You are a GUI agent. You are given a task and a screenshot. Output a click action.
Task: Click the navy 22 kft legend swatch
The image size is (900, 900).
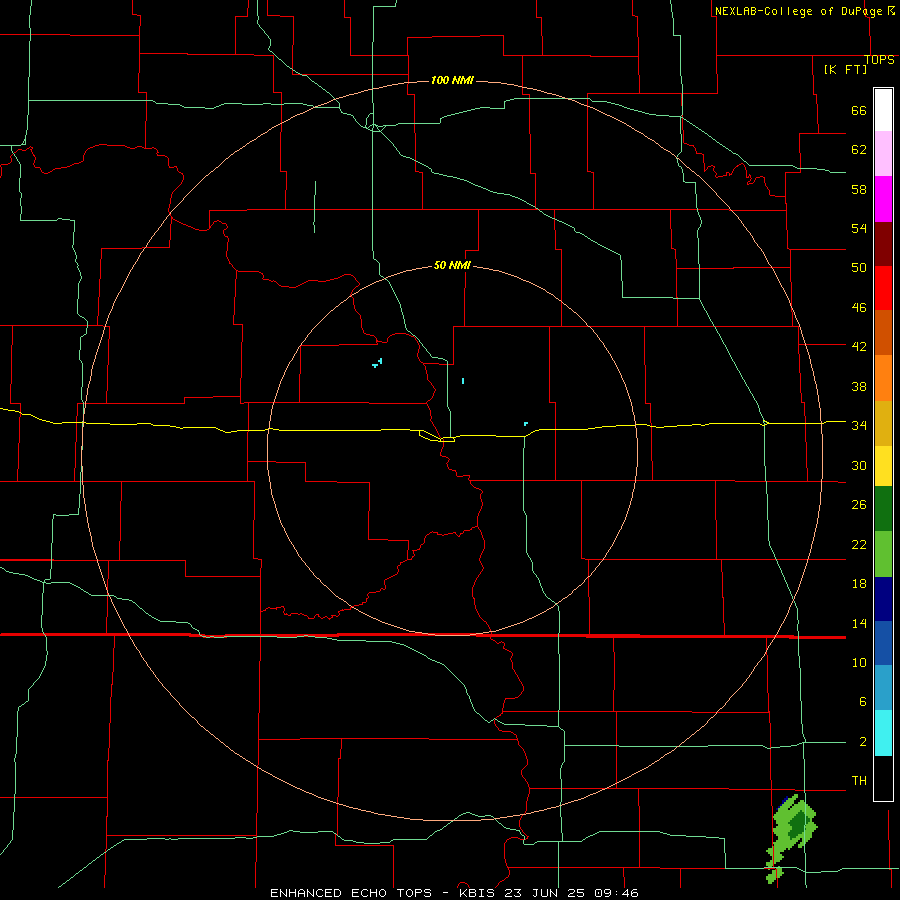pos(883,599)
